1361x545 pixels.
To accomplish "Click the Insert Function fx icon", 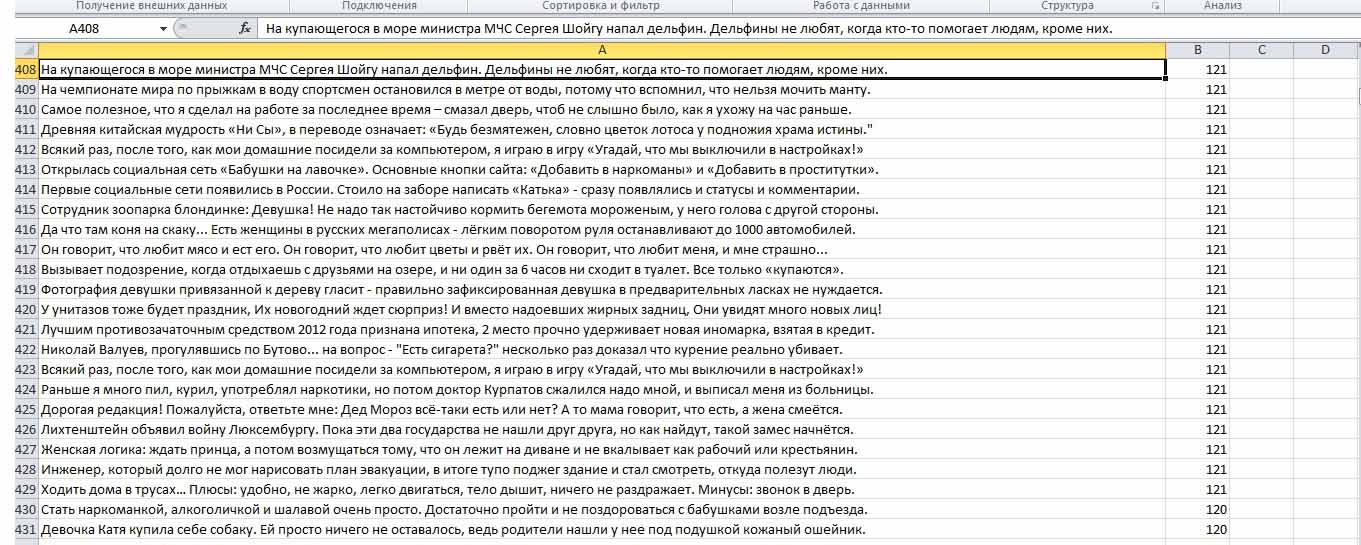I will tap(244, 29).
